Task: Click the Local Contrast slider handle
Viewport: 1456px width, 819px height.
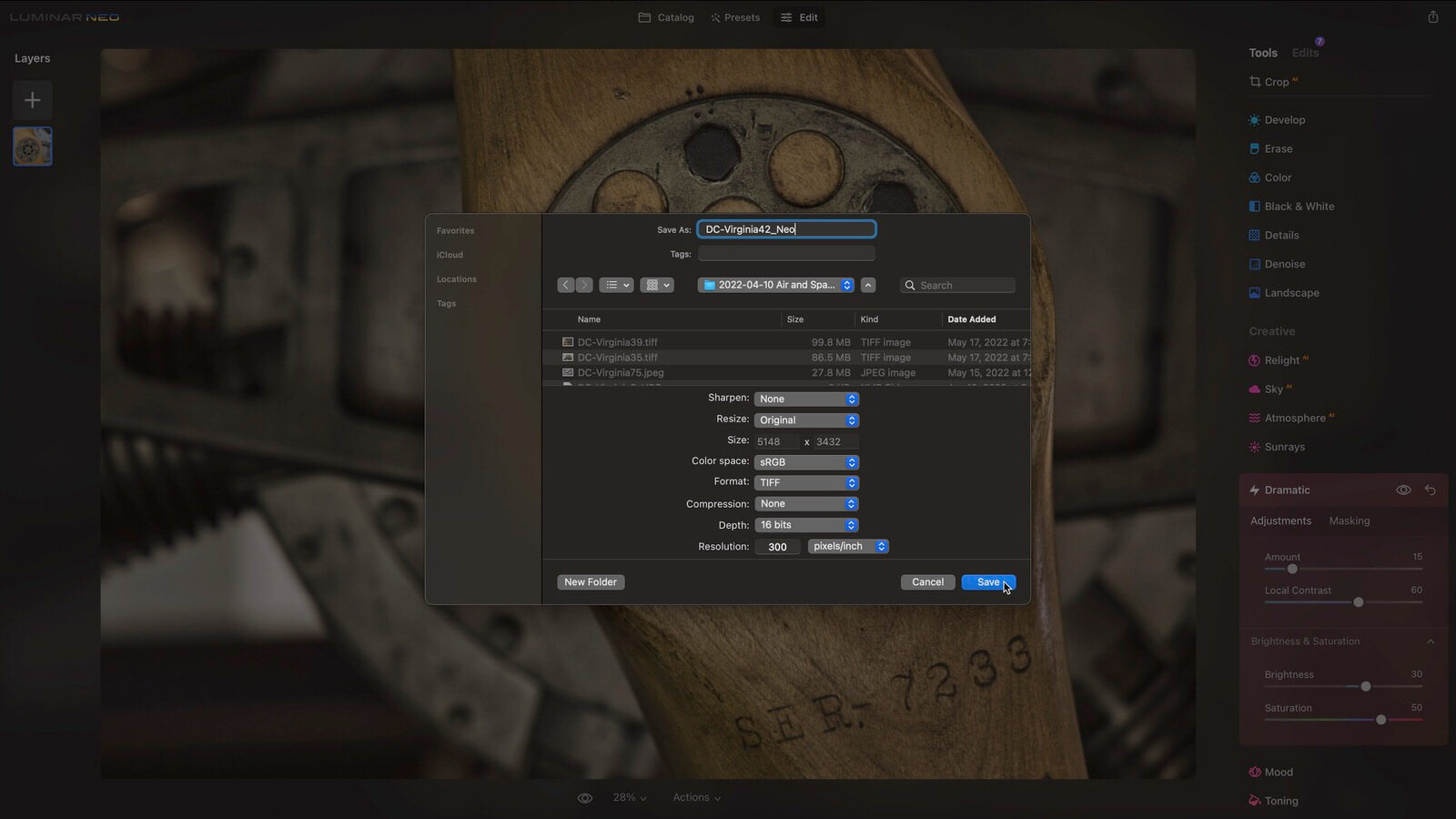Action: [1359, 602]
